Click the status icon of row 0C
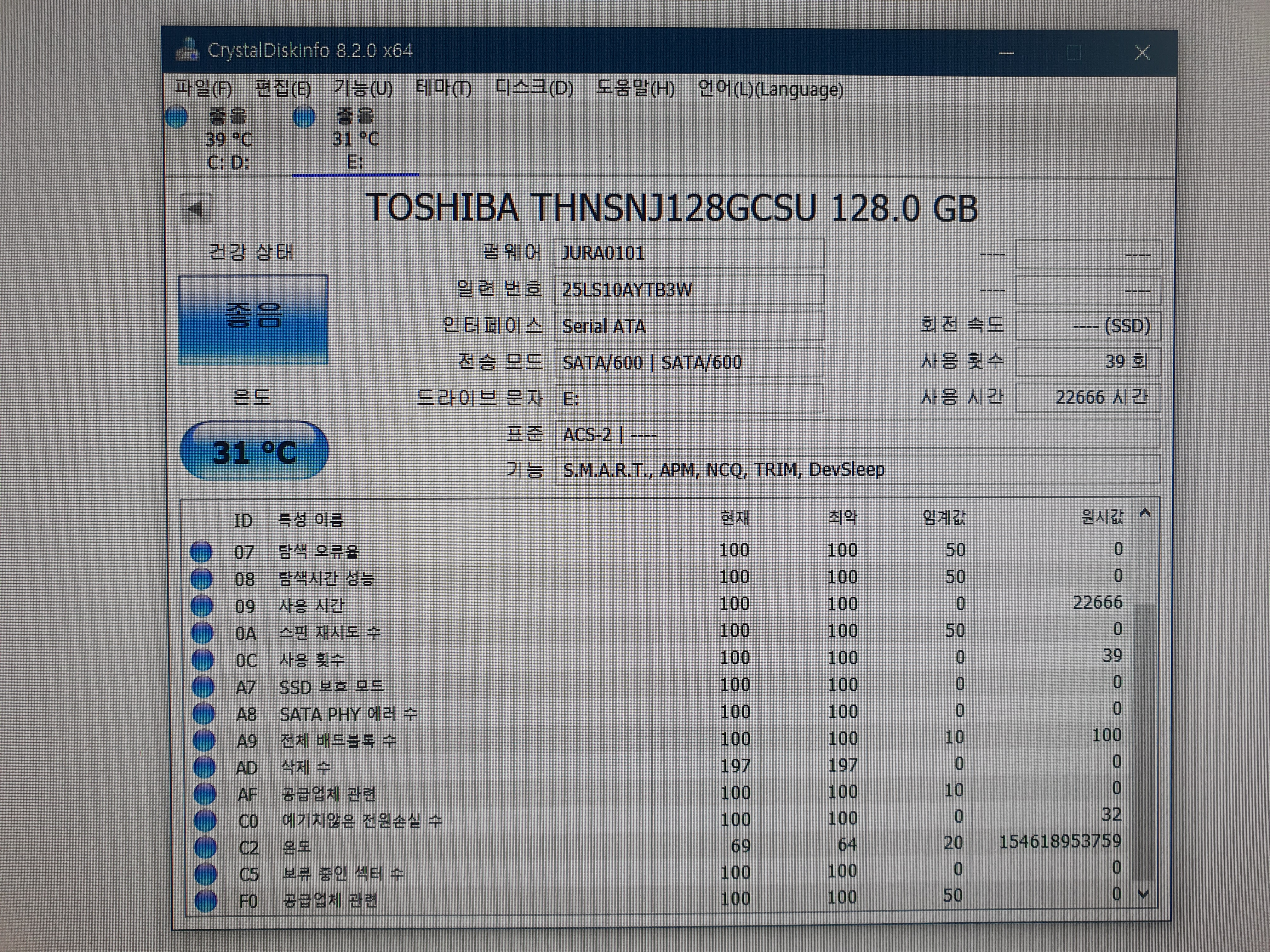 [x=203, y=659]
